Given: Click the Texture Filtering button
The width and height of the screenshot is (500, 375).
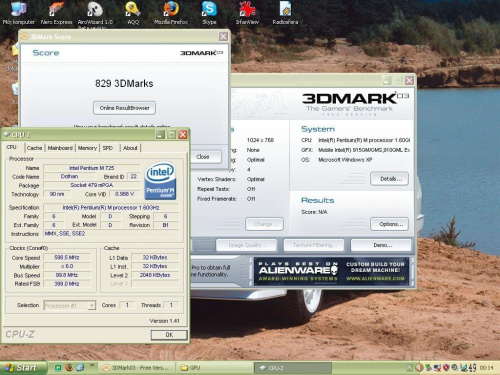Looking at the screenshot, I should (314, 245).
